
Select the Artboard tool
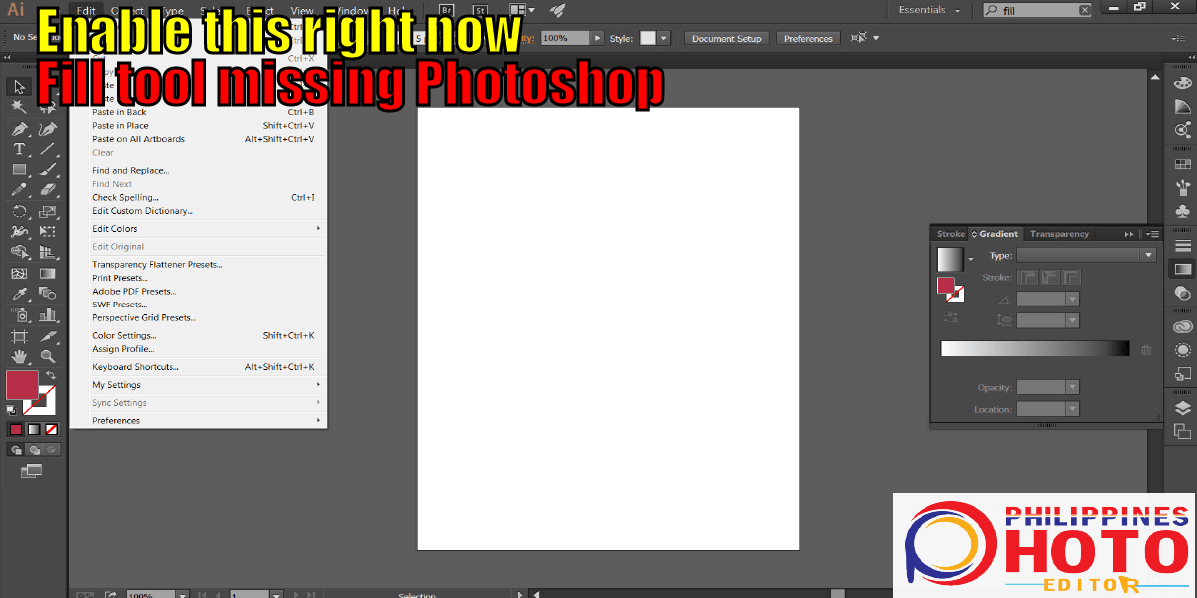tap(20, 335)
